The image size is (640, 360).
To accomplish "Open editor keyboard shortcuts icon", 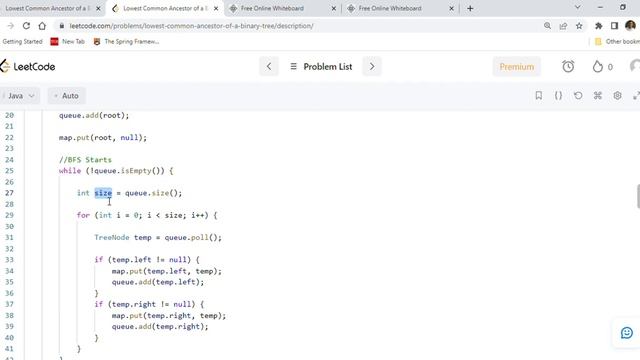I will pos(598,96).
